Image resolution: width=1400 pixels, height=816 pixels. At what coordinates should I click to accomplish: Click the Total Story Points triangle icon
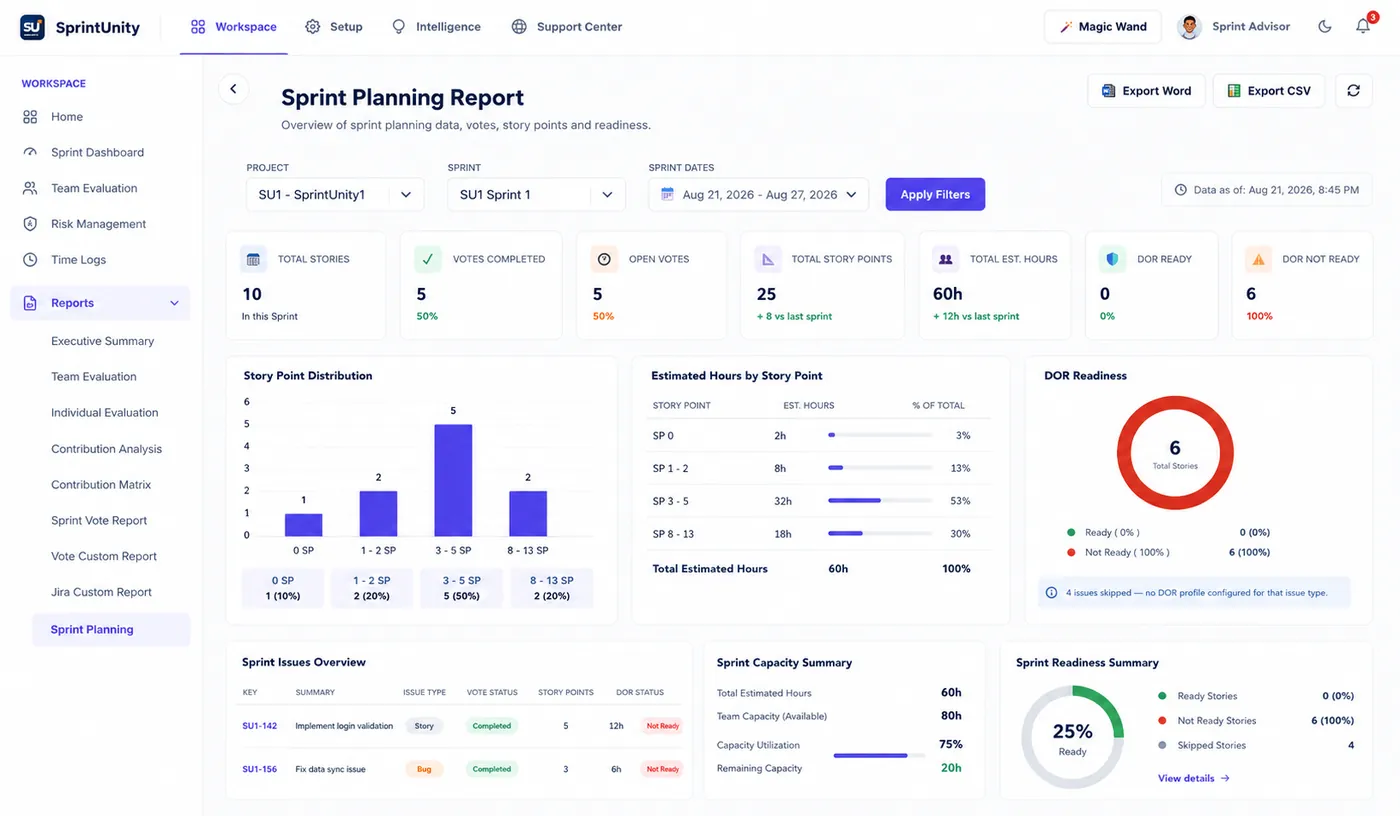pos(768,259)
